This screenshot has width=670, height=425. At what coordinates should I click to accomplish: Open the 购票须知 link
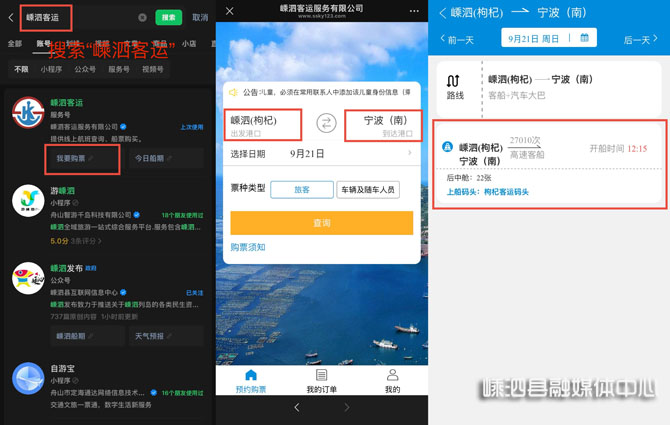tap(248, 247)
